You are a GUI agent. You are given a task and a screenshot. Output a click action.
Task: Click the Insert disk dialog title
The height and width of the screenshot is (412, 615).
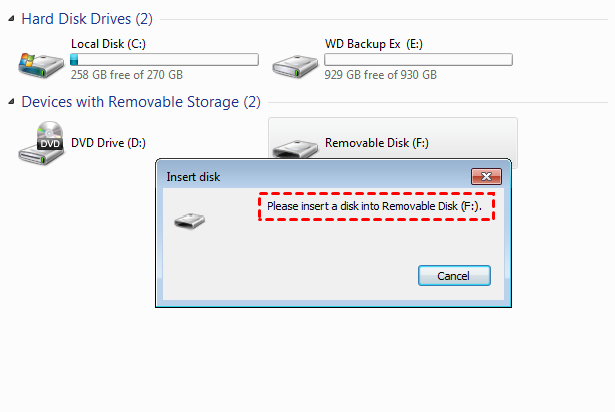tap(193, 177)
